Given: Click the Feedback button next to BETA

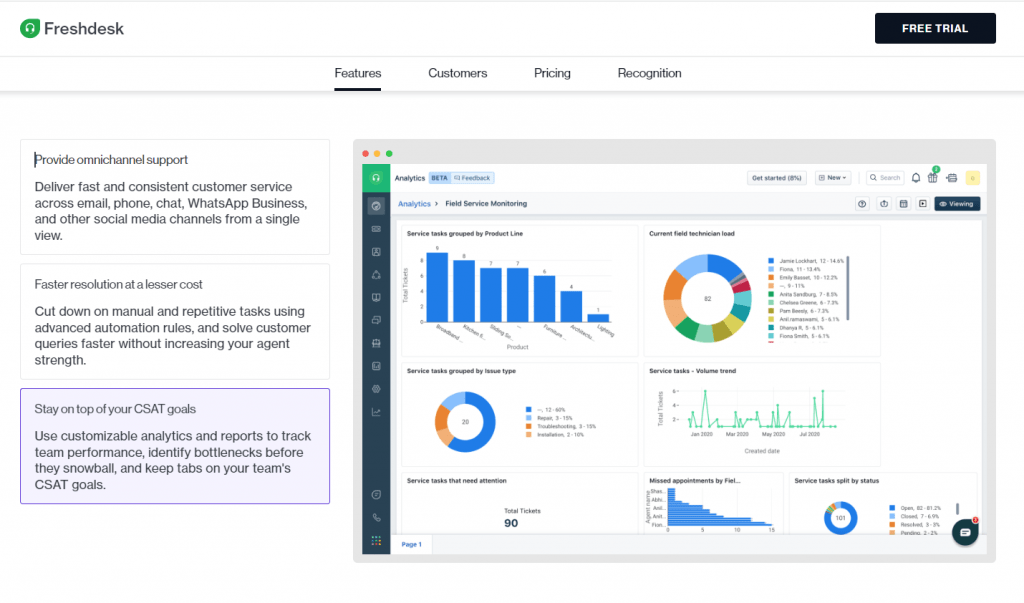Looking at the screenshot, I should click(472, 178).
